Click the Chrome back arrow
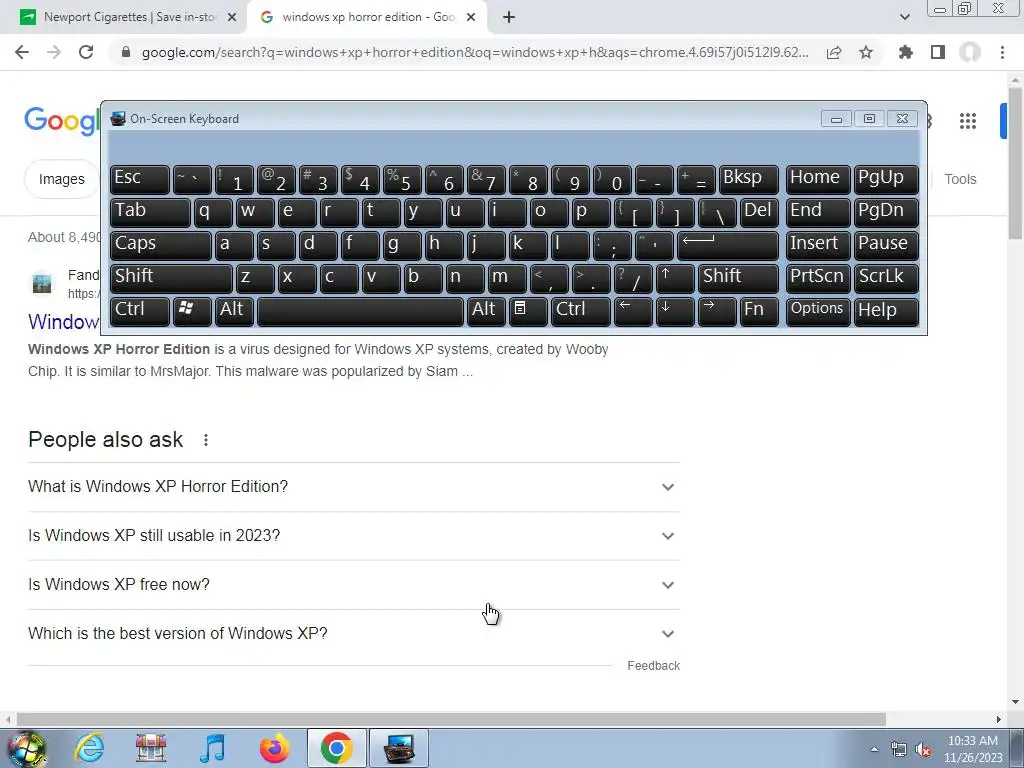Image resolution: width=1024 pixels, height=768 pixels. [22, 52]
